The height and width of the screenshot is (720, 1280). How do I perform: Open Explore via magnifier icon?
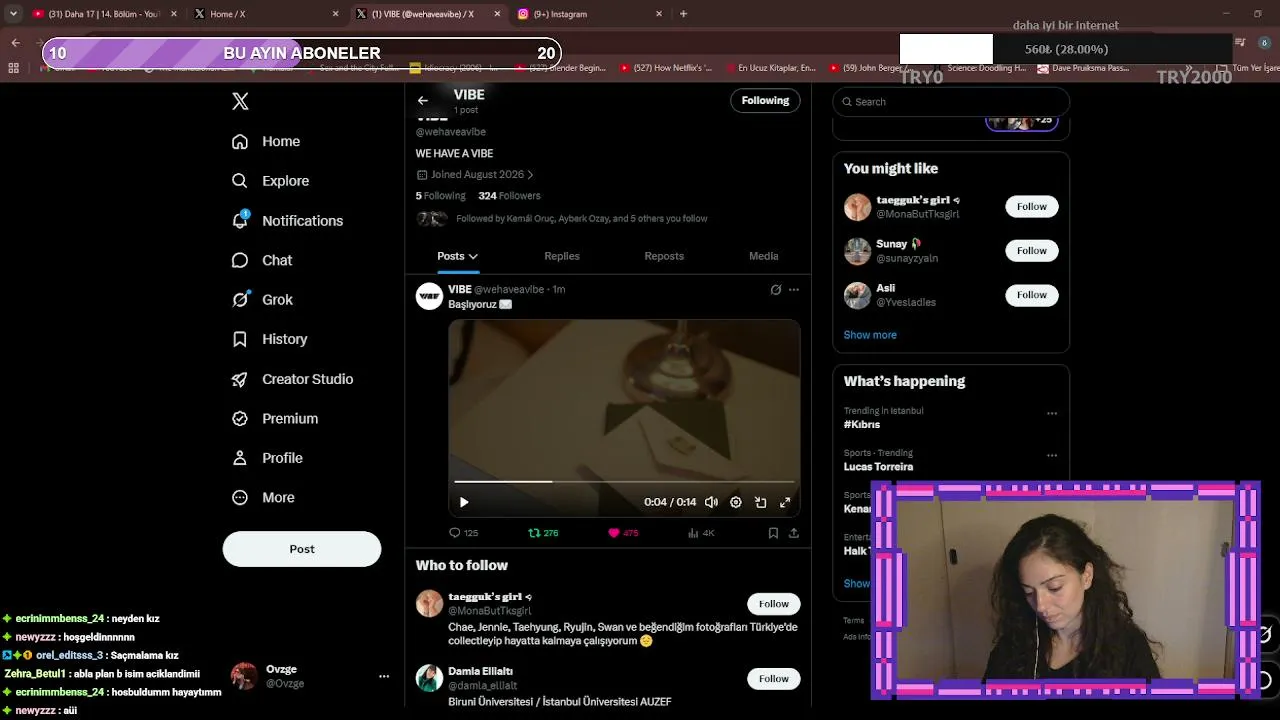coord(240,181)
